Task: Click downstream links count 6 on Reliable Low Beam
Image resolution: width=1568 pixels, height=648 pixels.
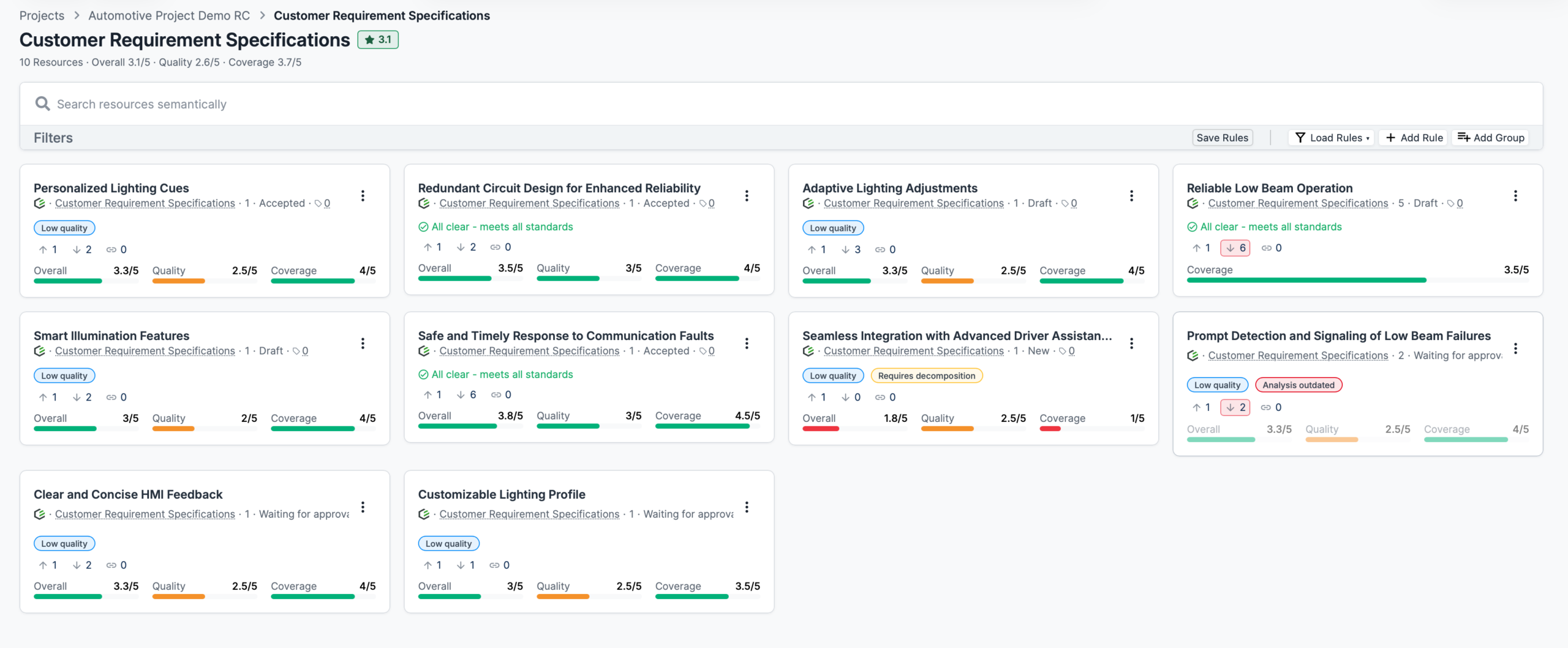Action: click(1235, 247)
